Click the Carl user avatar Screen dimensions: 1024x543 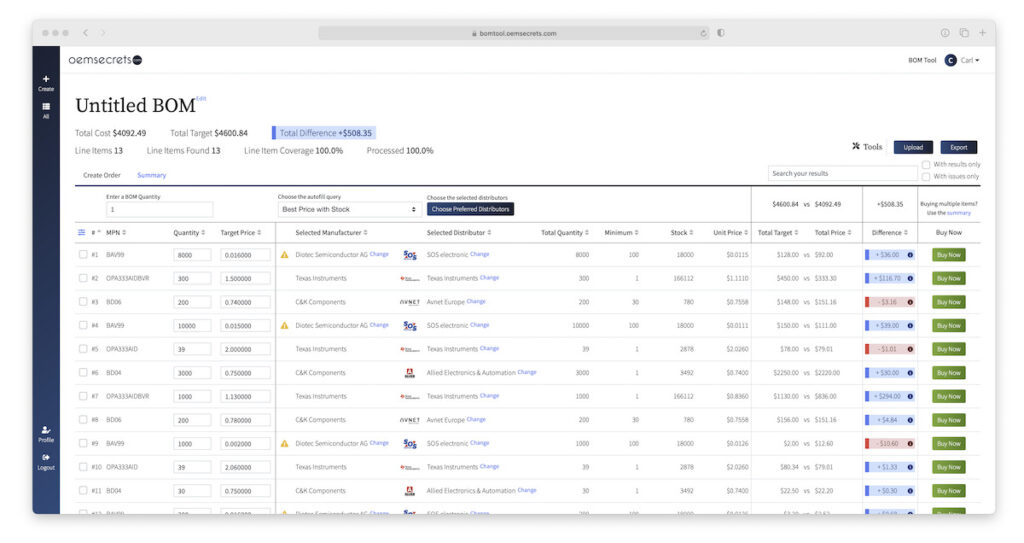pos(950,60)
